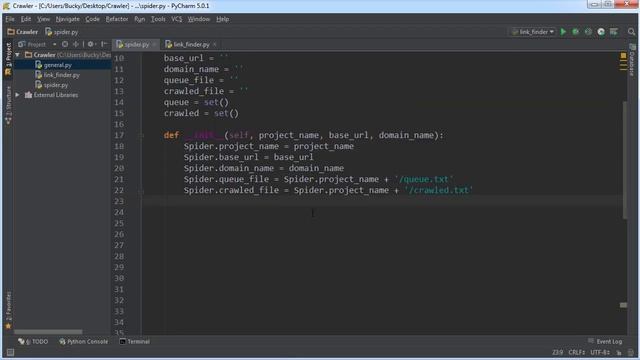Open the Help menu
This screenshot has width=640, height=360.
tap(222, 19)
